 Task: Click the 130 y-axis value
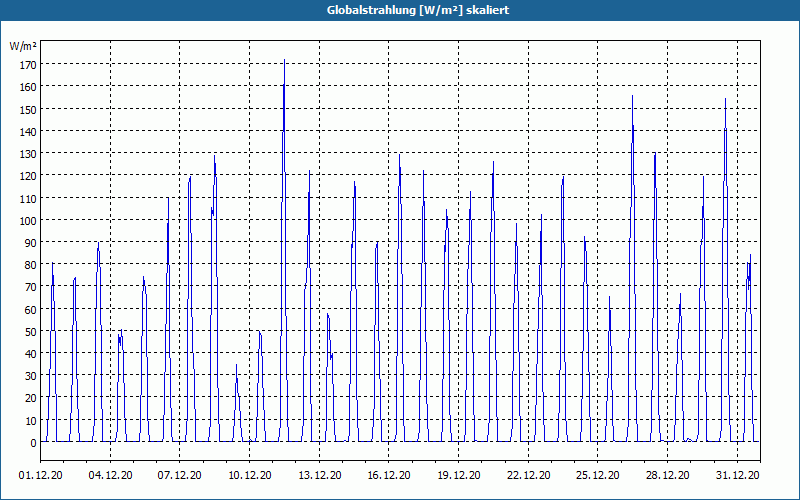[x=28, y=154]
